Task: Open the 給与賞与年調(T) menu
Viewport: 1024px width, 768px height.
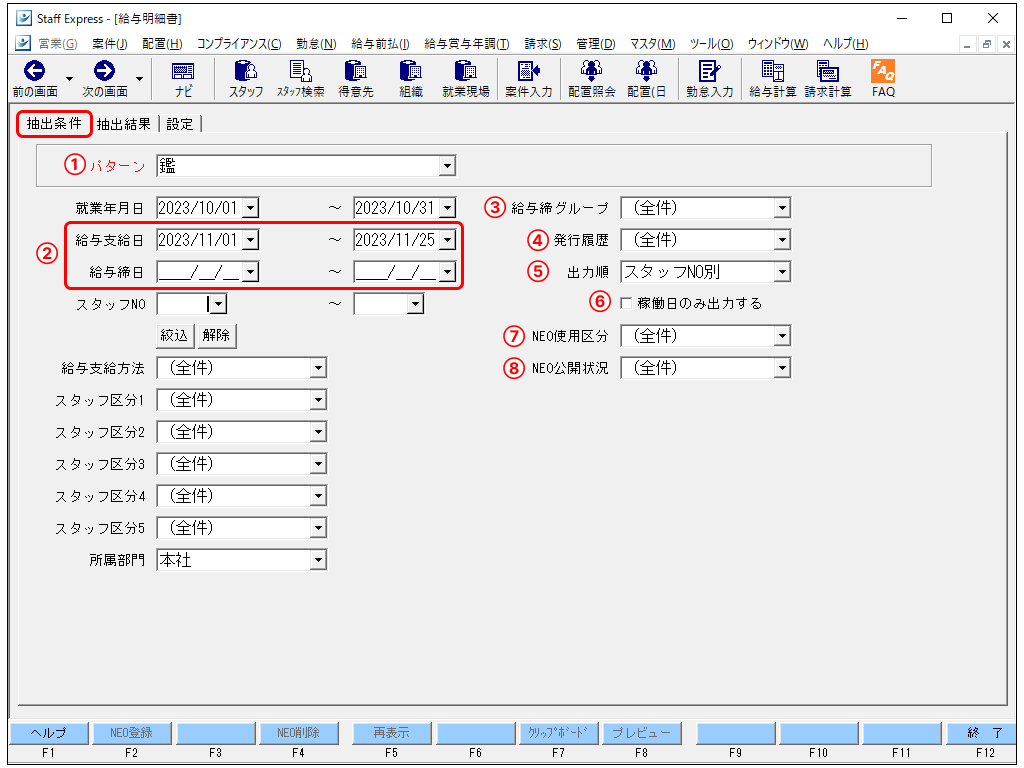Action: pos(466,44)
